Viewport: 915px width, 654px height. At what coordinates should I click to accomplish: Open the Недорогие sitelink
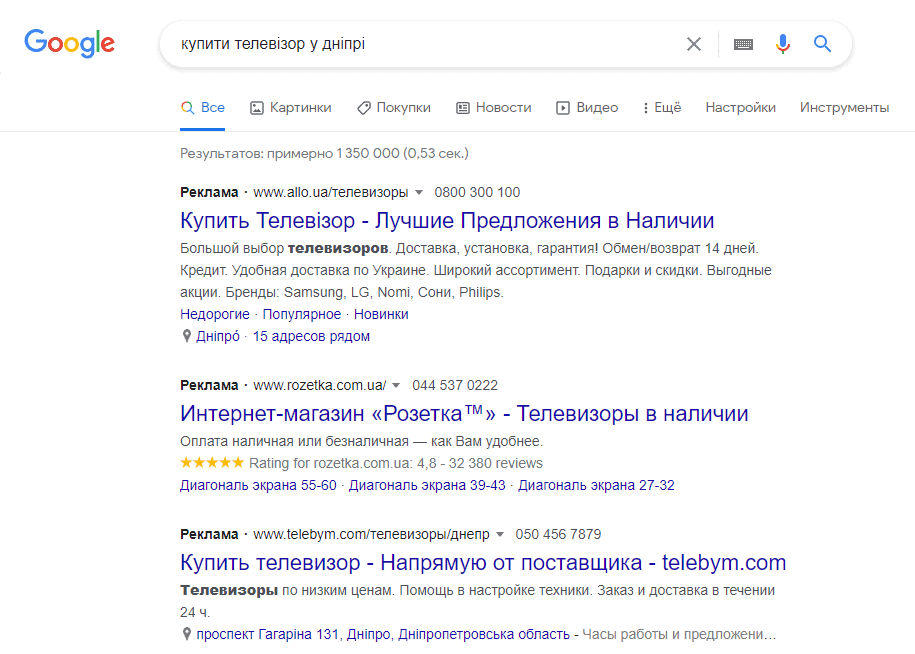tap(215, 314)
